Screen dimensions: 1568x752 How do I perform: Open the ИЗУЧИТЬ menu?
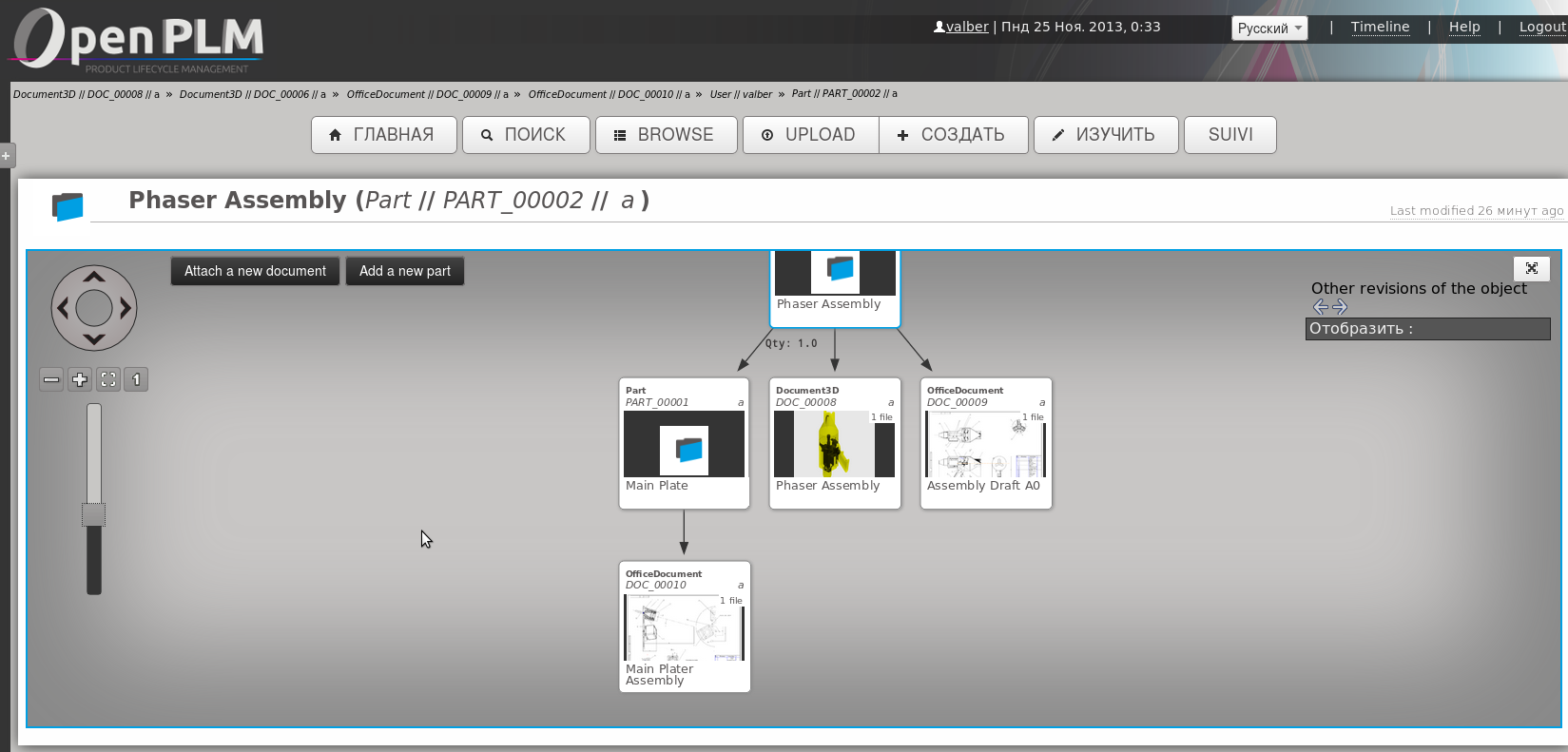[1106, 135]
